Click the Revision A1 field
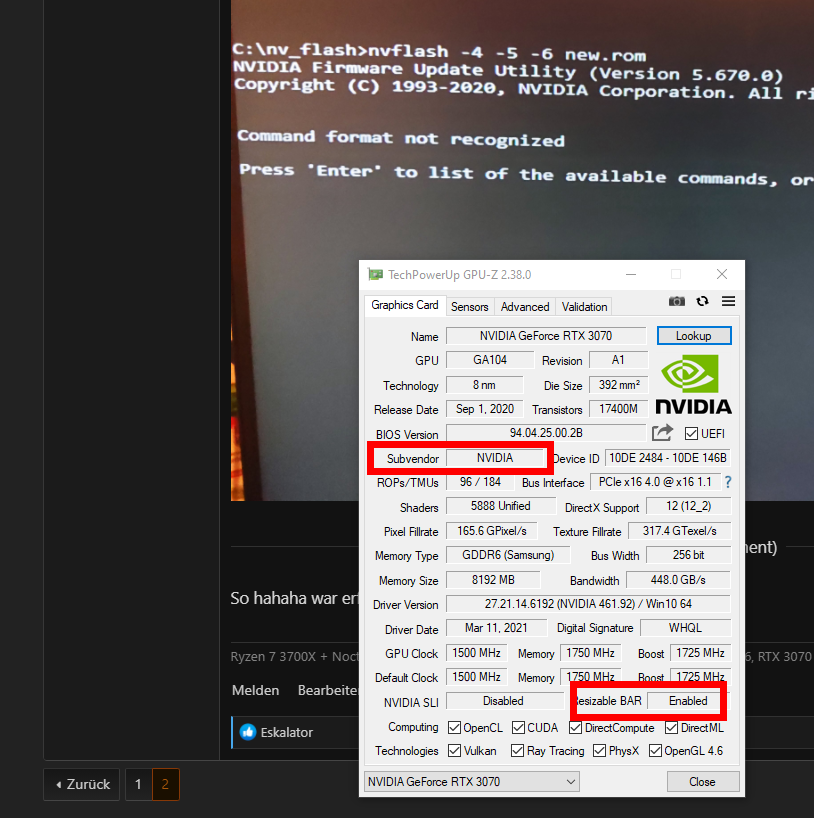814x818 pixels. (618, 359)
